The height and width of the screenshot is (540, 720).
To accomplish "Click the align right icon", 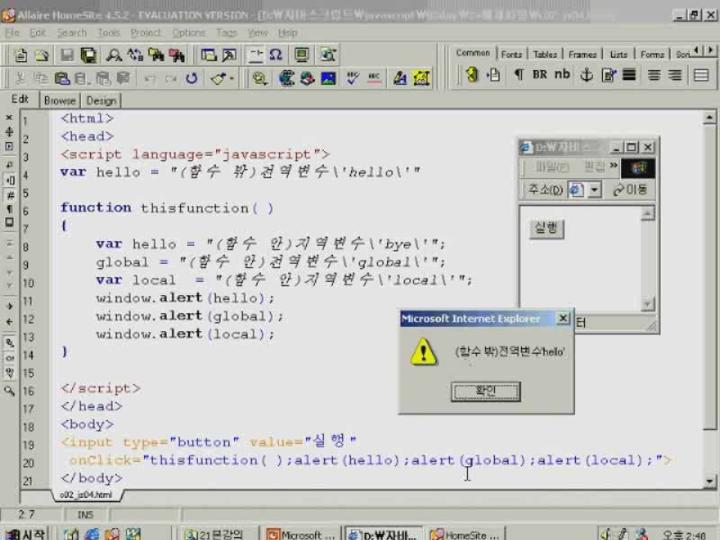I will pyautogui.click(x=675, y=75).
